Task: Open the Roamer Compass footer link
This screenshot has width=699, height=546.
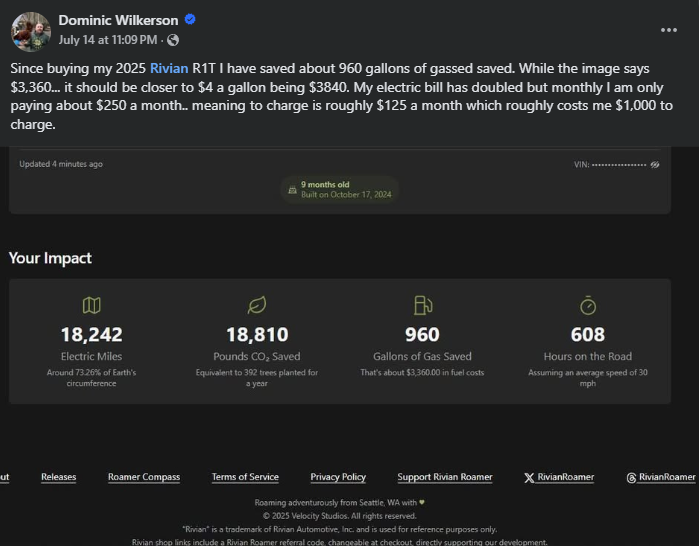Action: [x=144, y=477]
